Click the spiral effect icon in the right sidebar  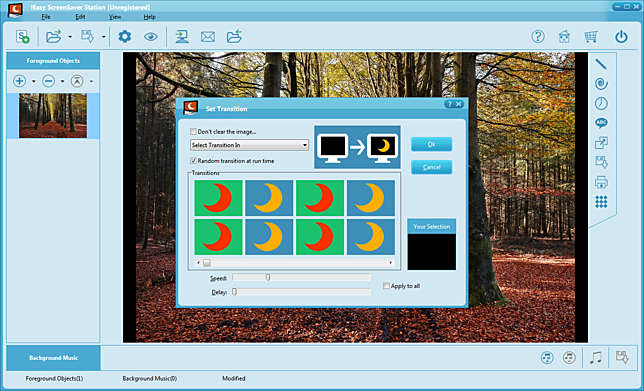tap(601, 84)
